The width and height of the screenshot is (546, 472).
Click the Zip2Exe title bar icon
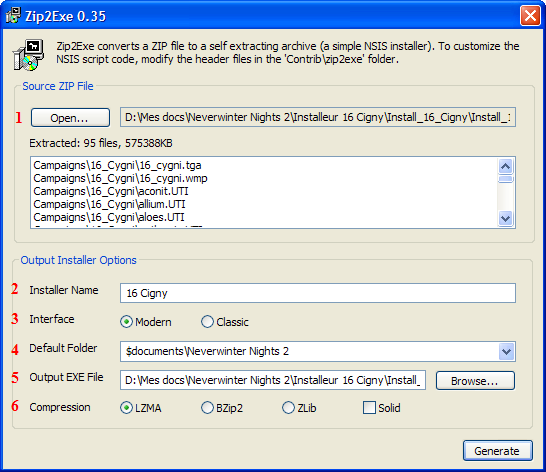pos(13,15)
